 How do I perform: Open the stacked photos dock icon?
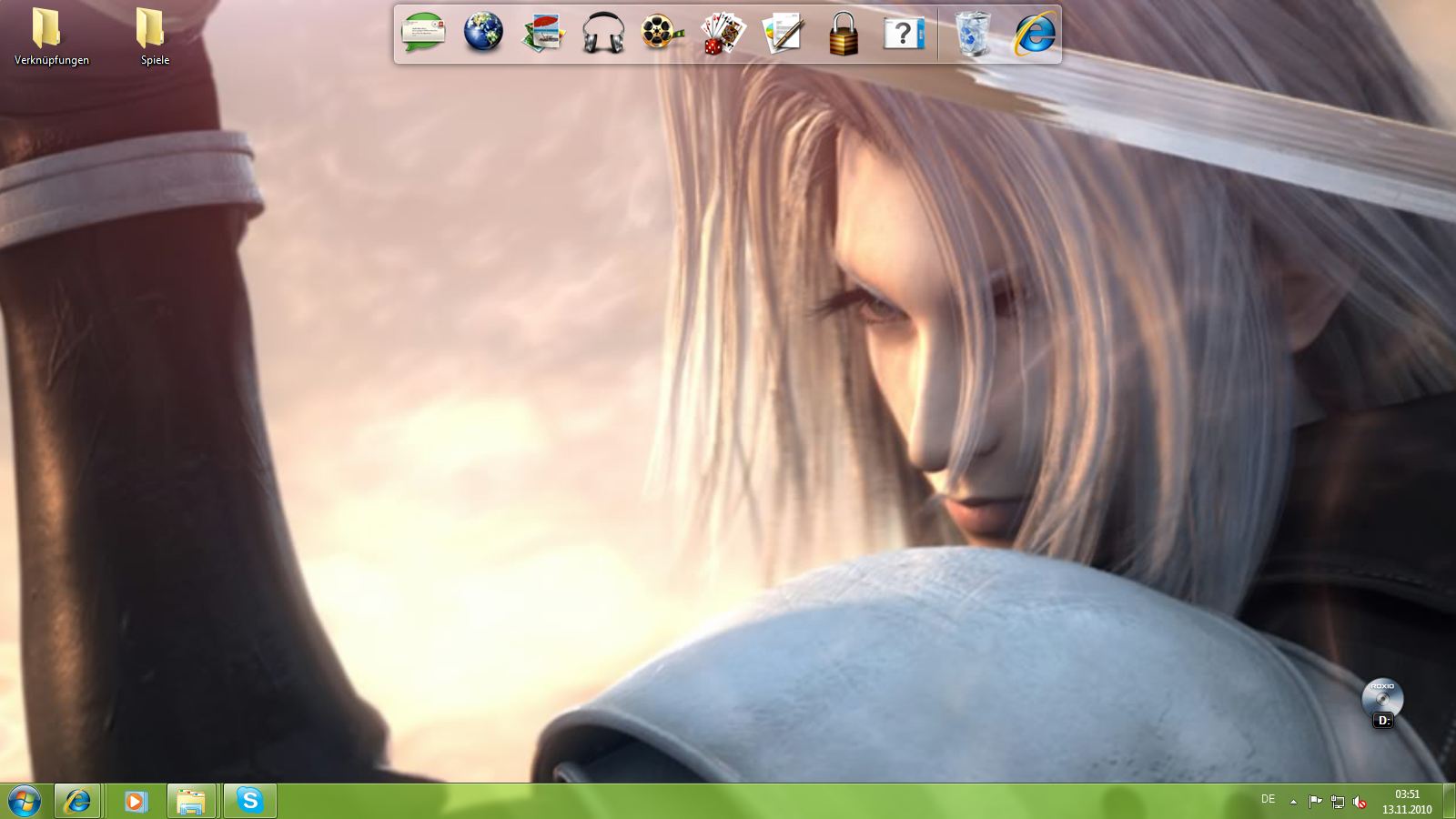pyautogui.click(x=543, y=33)
